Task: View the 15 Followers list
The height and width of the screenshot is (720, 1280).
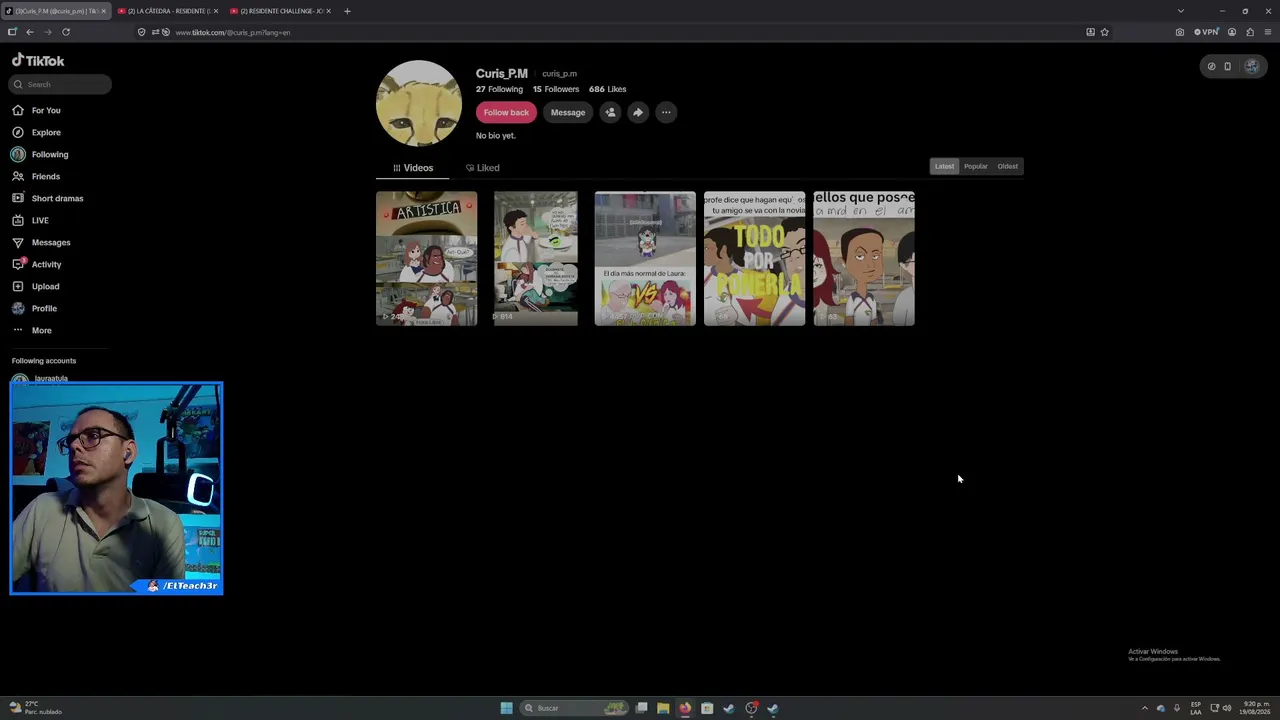Action: point(556,89)
